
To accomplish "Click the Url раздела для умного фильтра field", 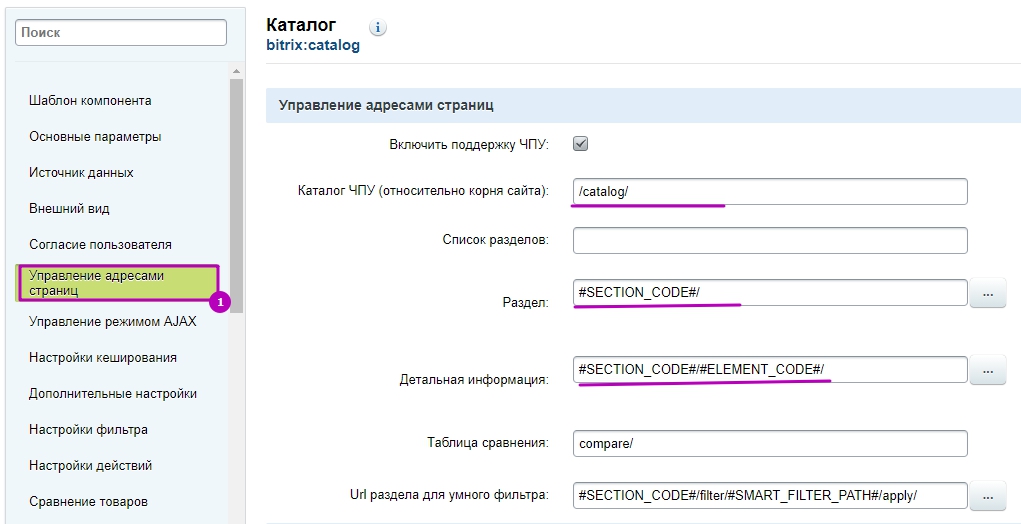I will pyautogui.click(x=770, y=495).
